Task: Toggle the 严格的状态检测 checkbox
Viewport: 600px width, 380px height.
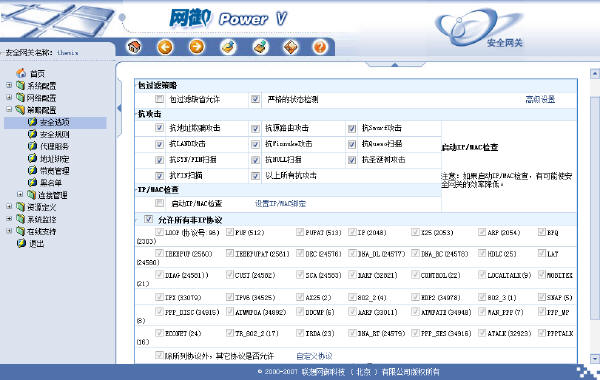Action: tap(255, 99)
